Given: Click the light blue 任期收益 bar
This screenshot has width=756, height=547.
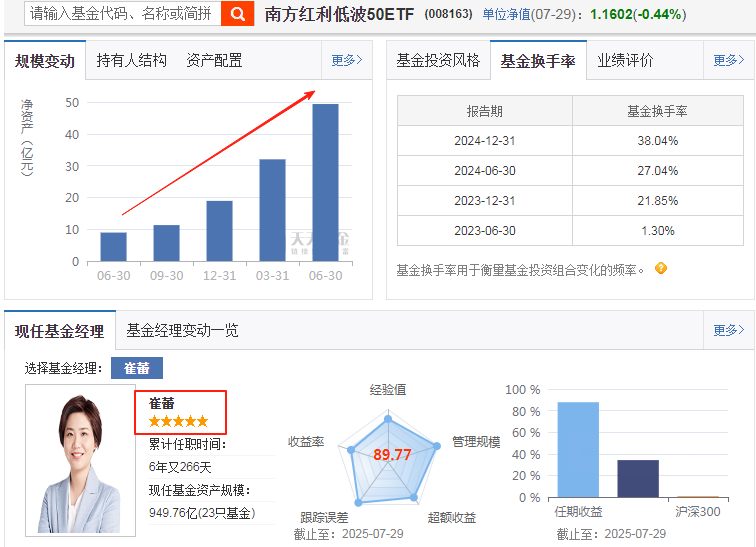Looking at the screenshot, I should tap(578, 450).
